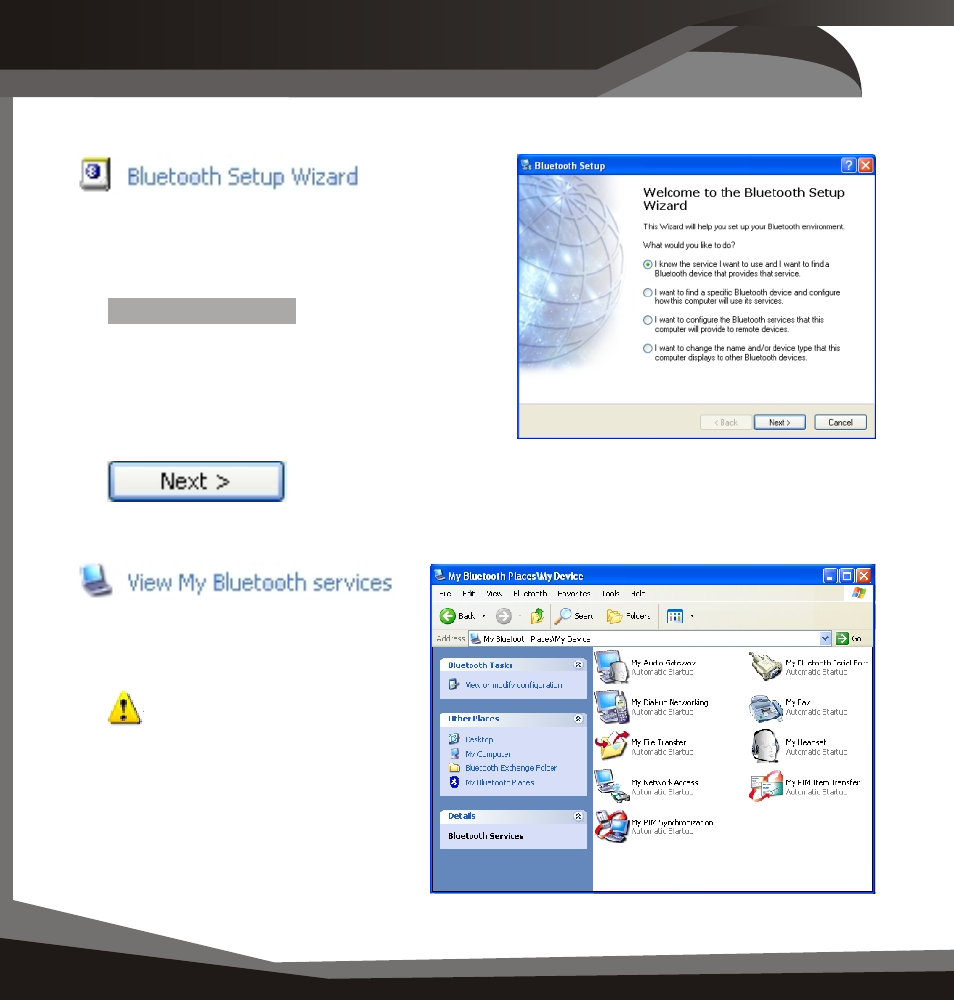Click Cancel in the Bluetooth Setup dialog
This screenshot has width=954, height=1000.
click(840, 422)
